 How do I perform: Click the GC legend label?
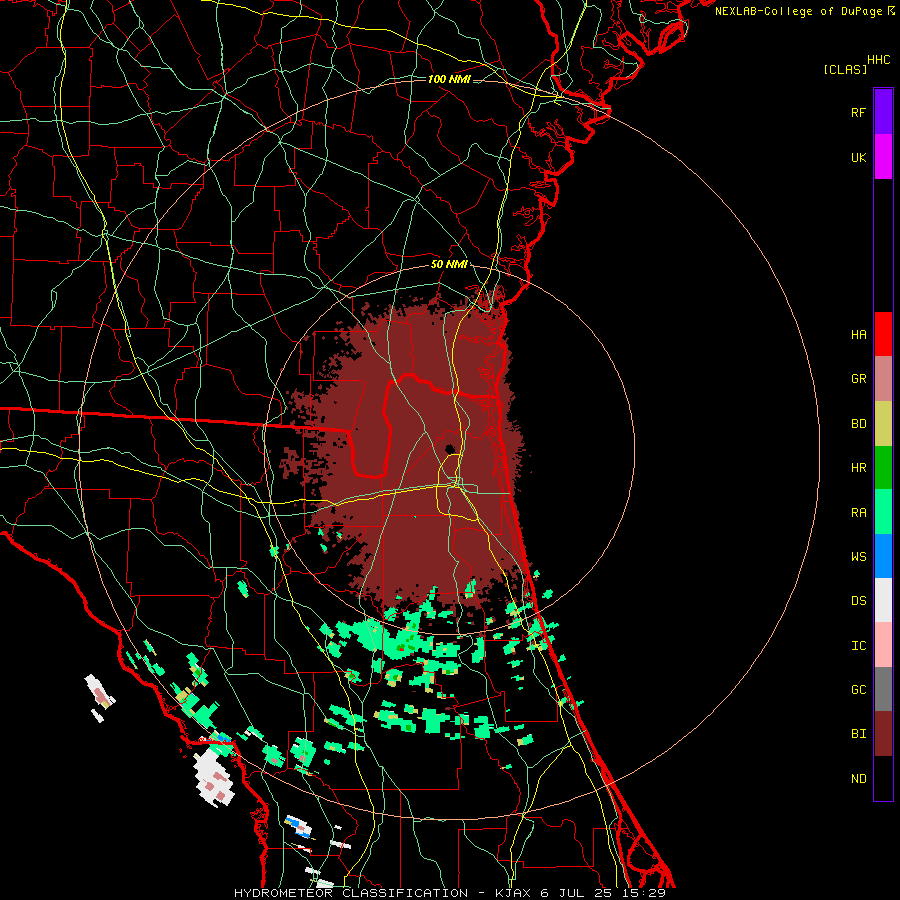coord(858,690)
